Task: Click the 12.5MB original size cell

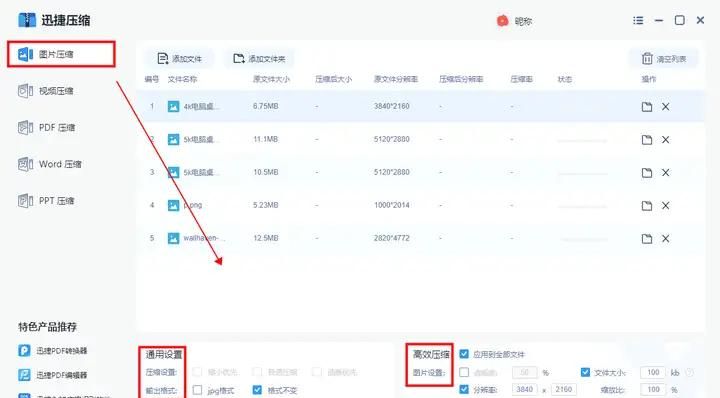Action: (265, 238)
